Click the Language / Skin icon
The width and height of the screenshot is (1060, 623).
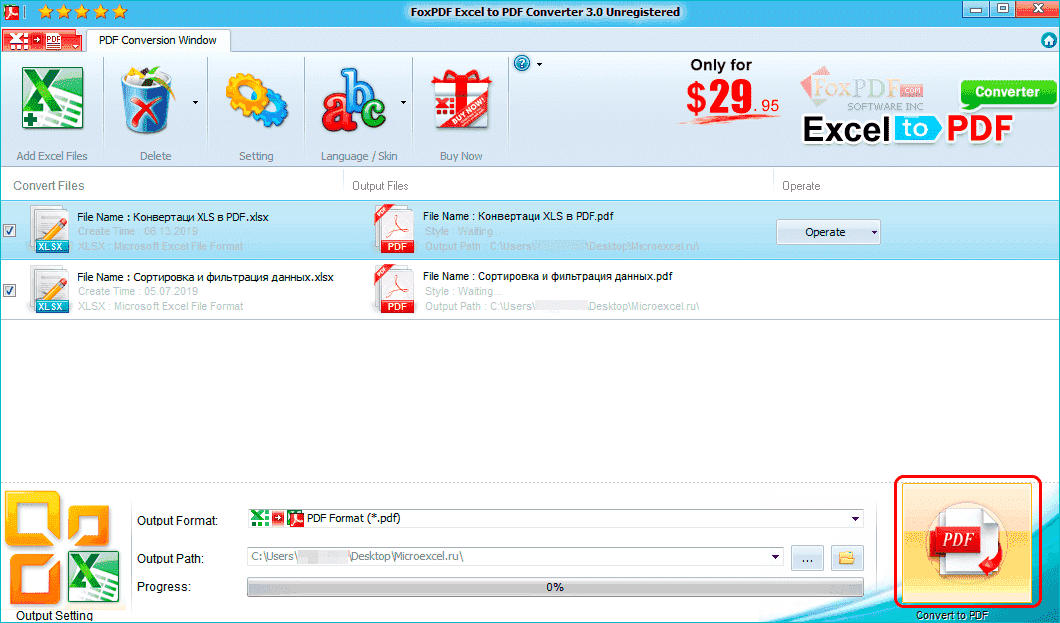pyautogui.click(x=352, y=100)
